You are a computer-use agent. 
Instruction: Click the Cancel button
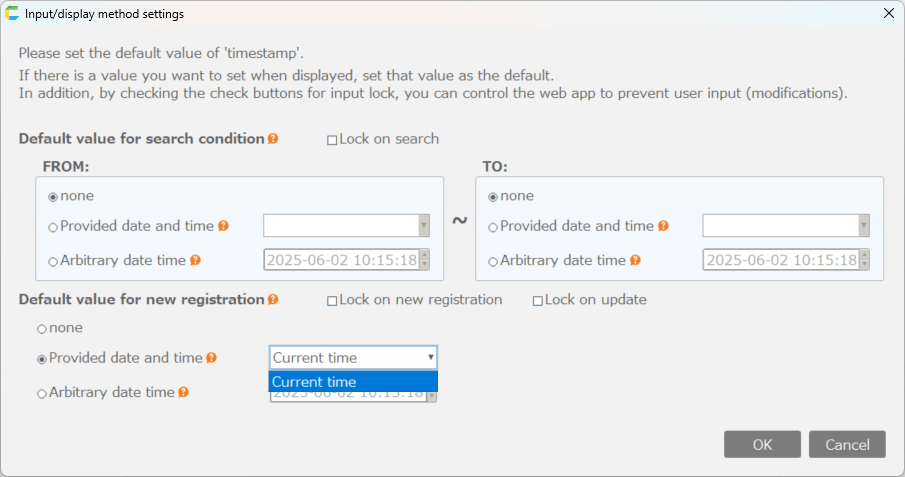click(847, 444)
